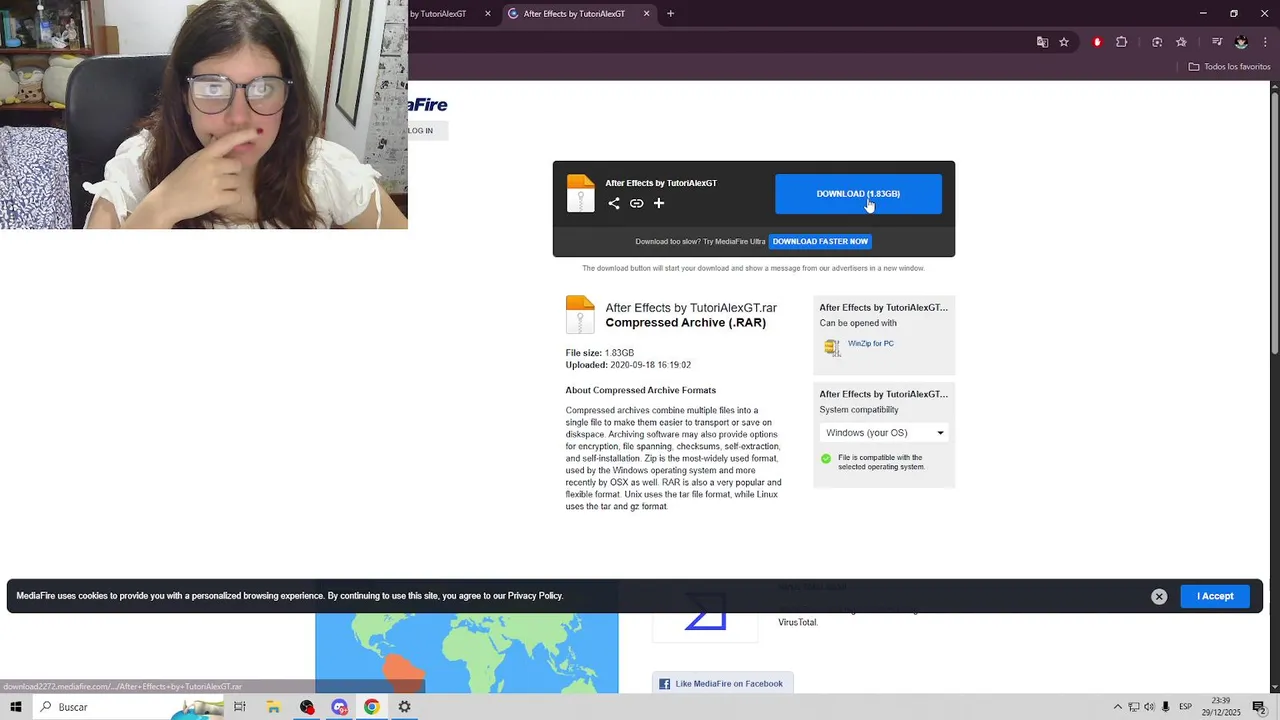Show hidden system tray icons chevron
This screenshot has height=720, width=1280.
coord(1118,707)
